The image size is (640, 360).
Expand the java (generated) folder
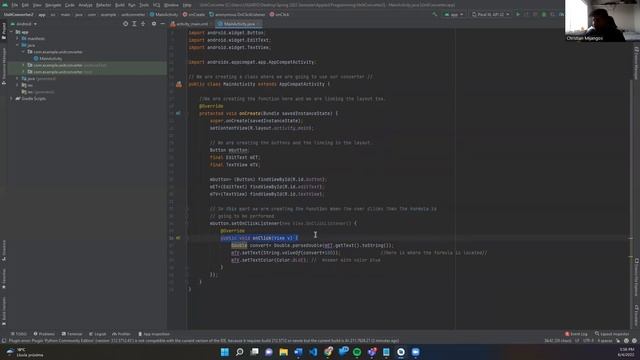coord(18,78)
